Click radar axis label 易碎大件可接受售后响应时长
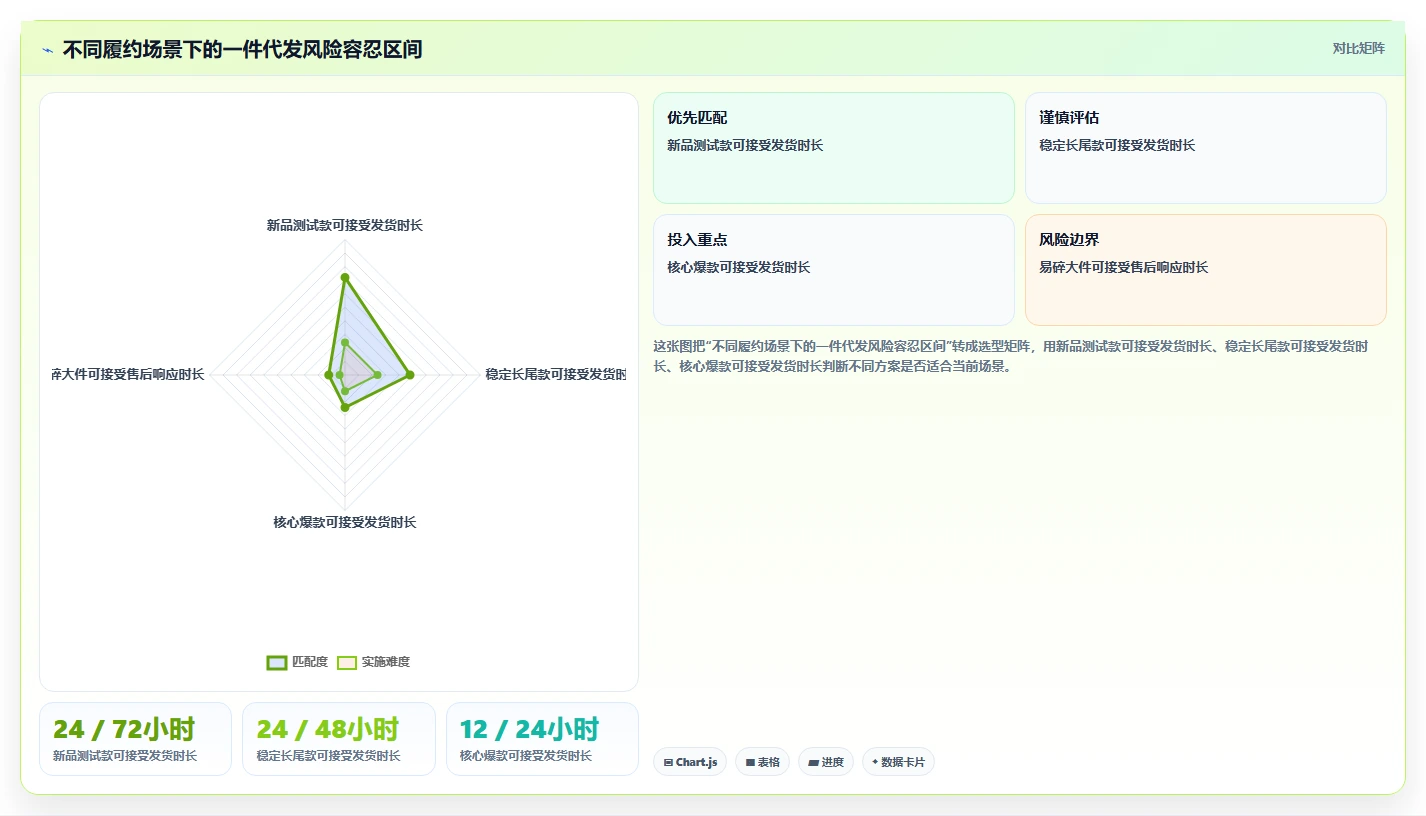This screenshot has height=816, width=1426. click(x=128, y=374)
